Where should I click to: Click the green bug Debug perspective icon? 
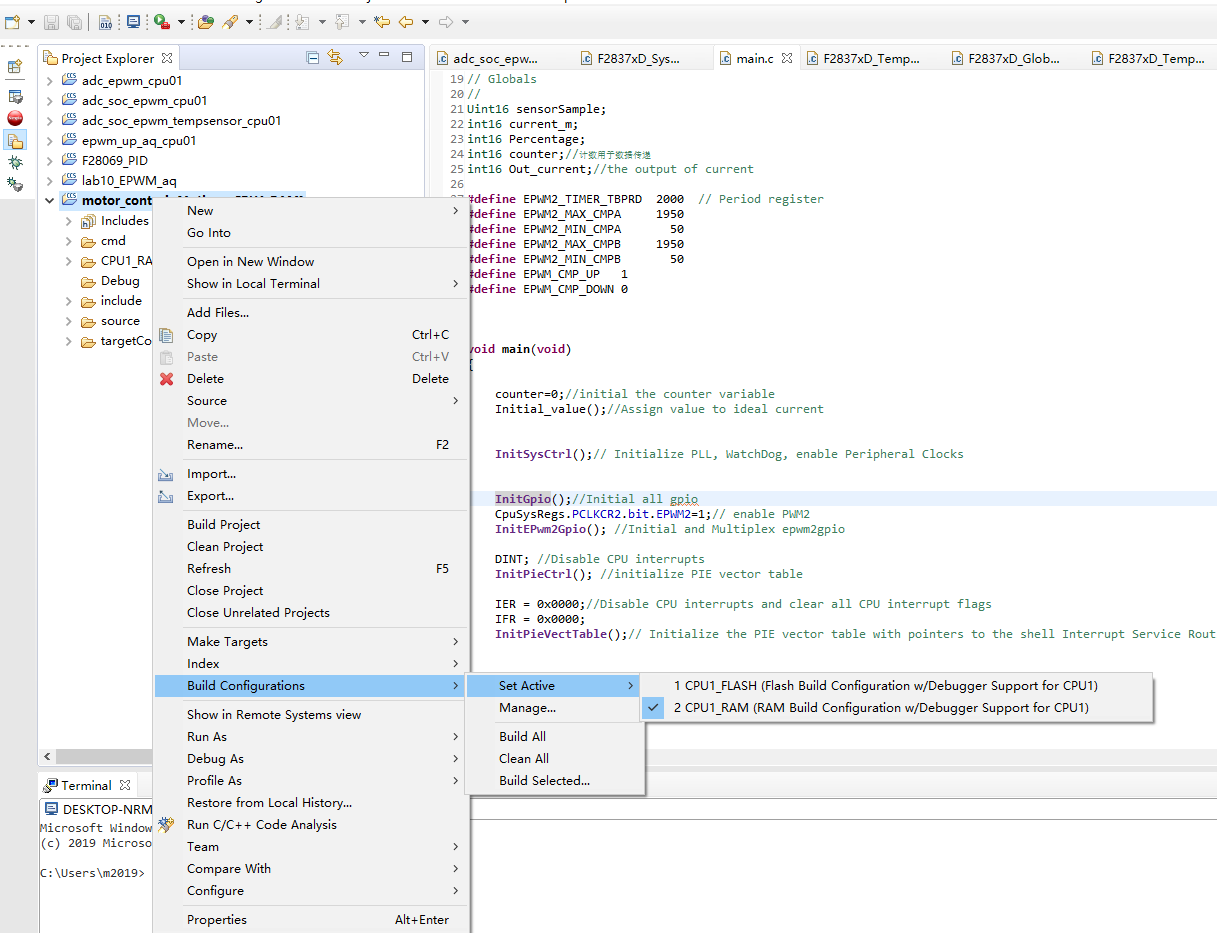pos(15,162)
